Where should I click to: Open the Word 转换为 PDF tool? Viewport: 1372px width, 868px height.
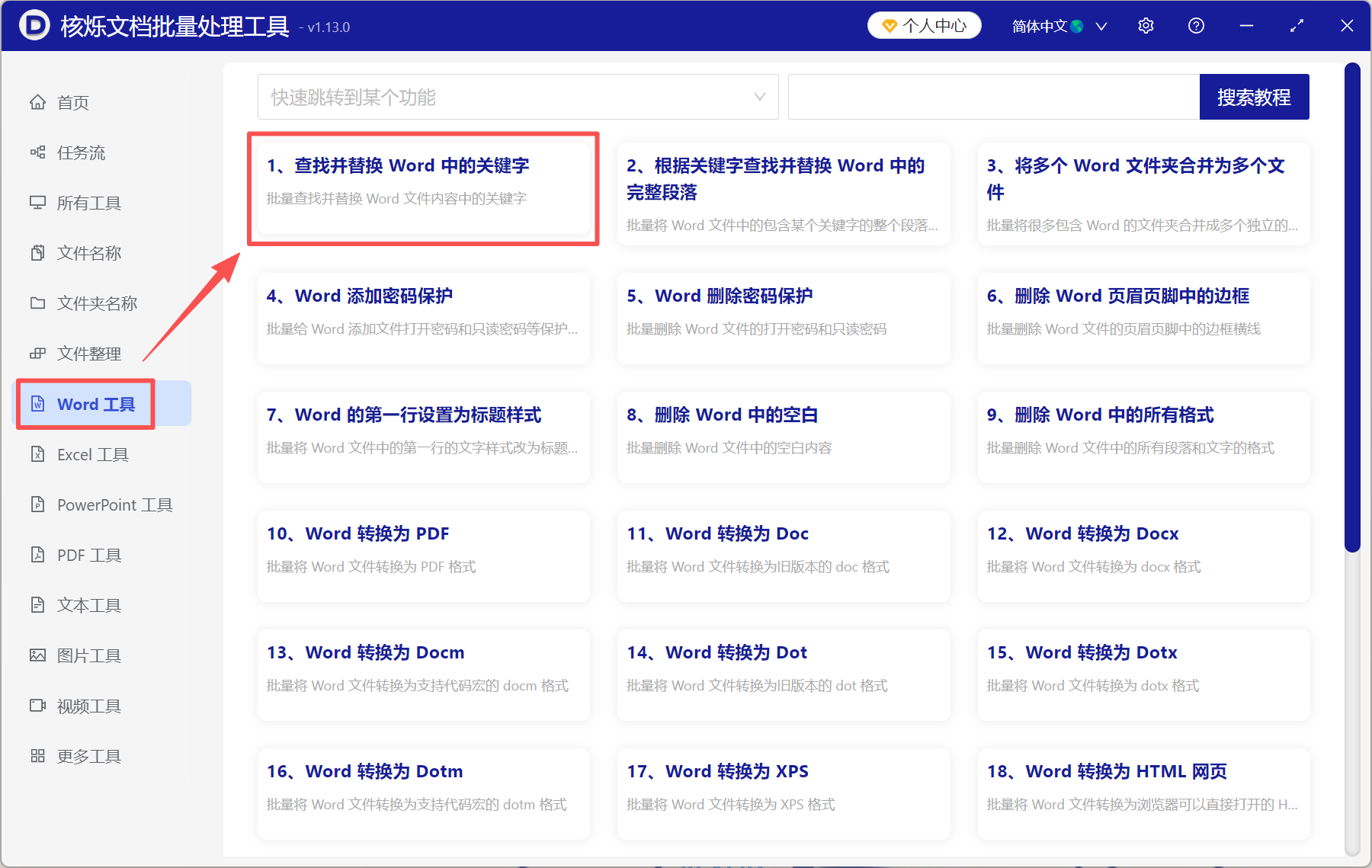423,556
